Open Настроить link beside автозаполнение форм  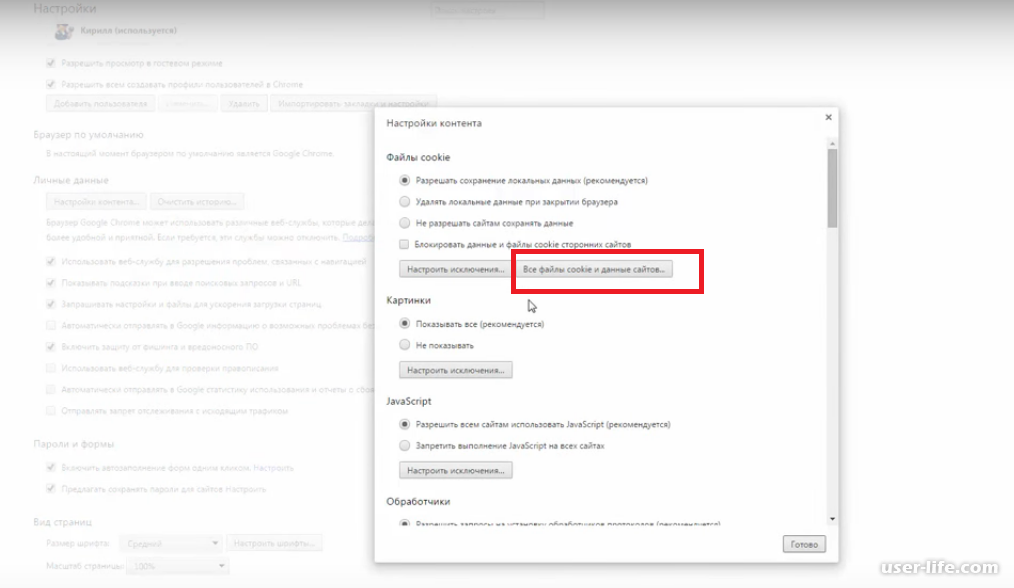click(x=274, y=468)
